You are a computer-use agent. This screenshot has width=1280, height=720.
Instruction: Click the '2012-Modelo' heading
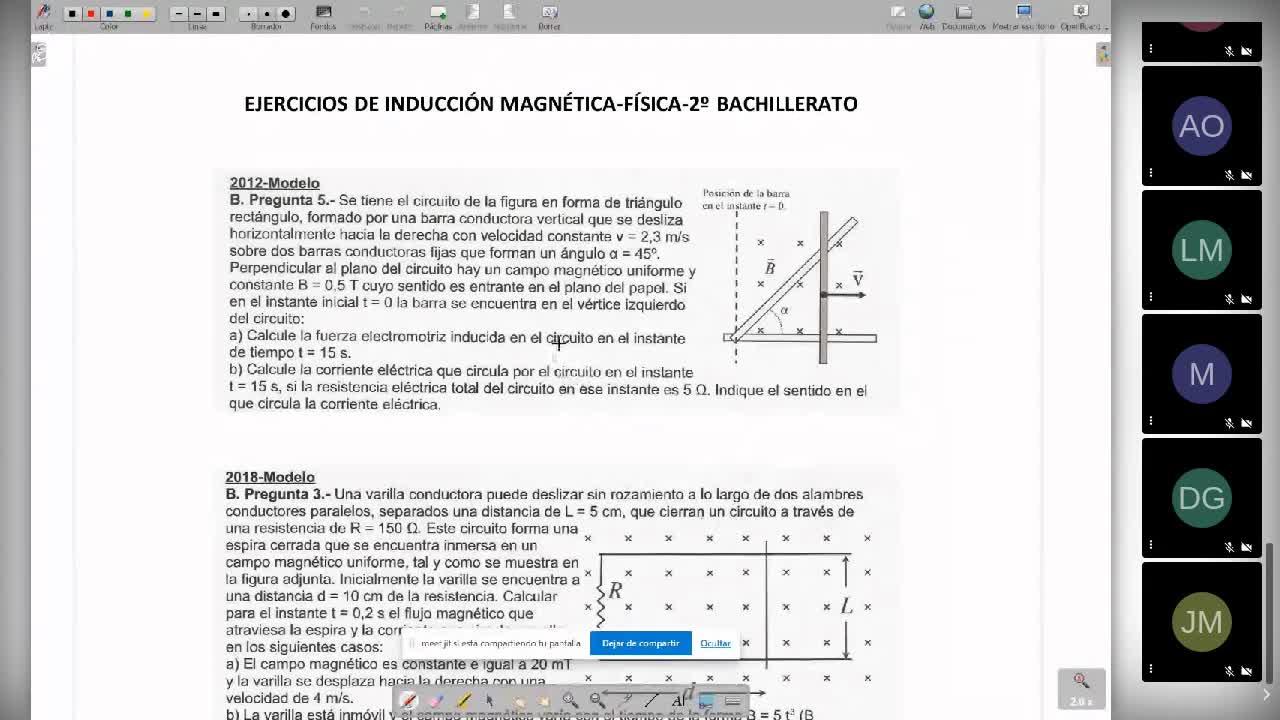coord(275,183)
